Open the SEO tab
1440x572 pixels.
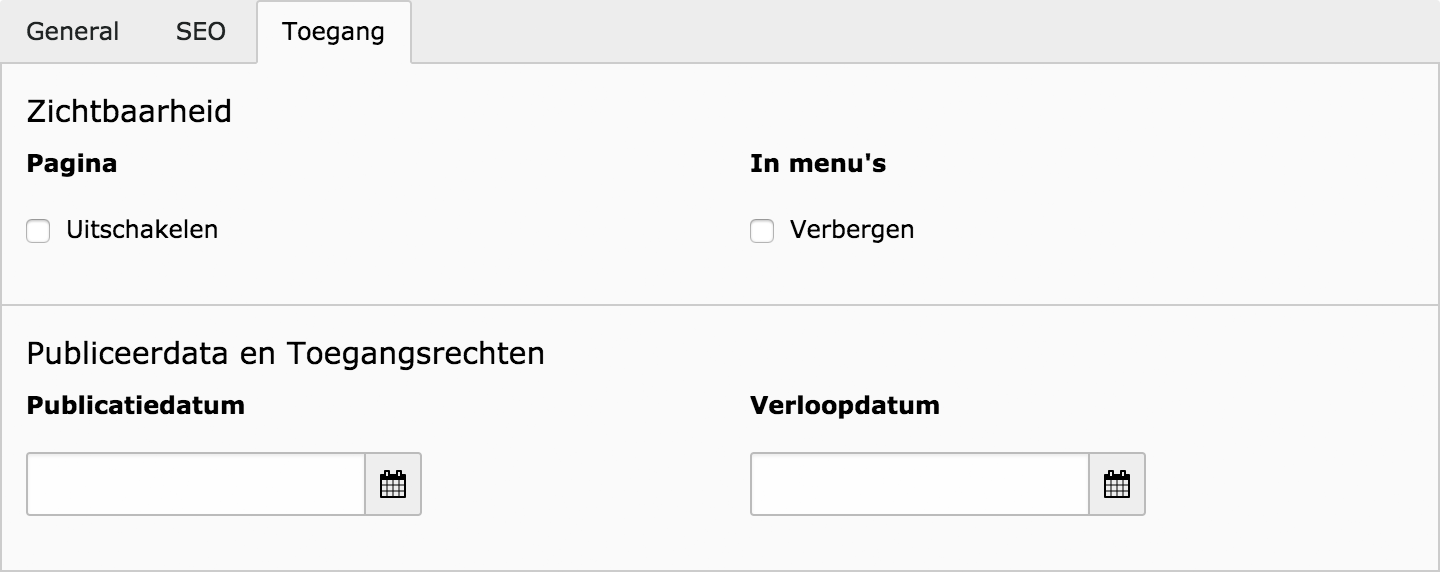(x=201, y=32)
